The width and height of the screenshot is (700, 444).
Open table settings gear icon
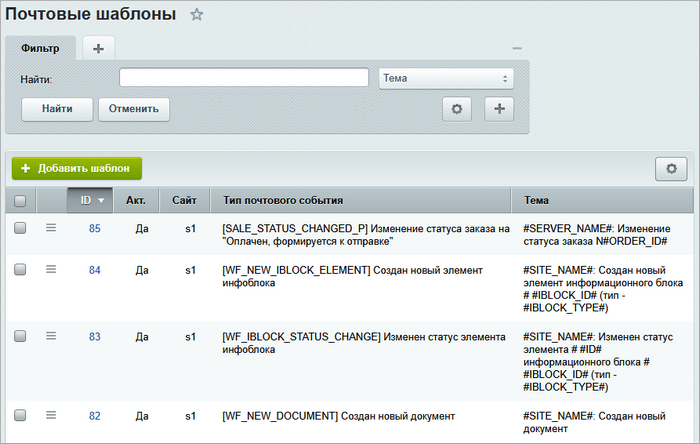pyautogui.click(x=671, y=169)
